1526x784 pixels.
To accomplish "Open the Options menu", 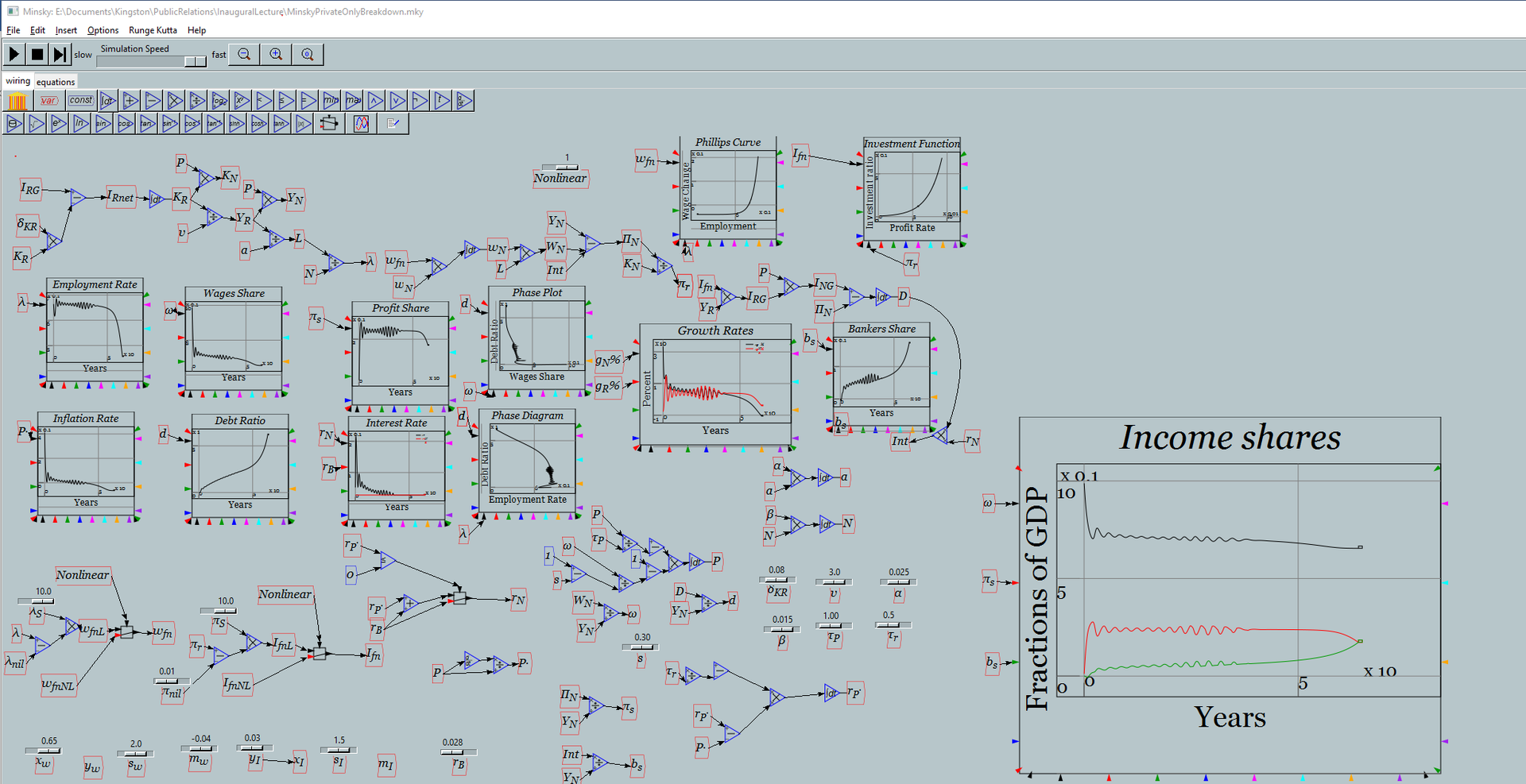I will coord(103,30).
